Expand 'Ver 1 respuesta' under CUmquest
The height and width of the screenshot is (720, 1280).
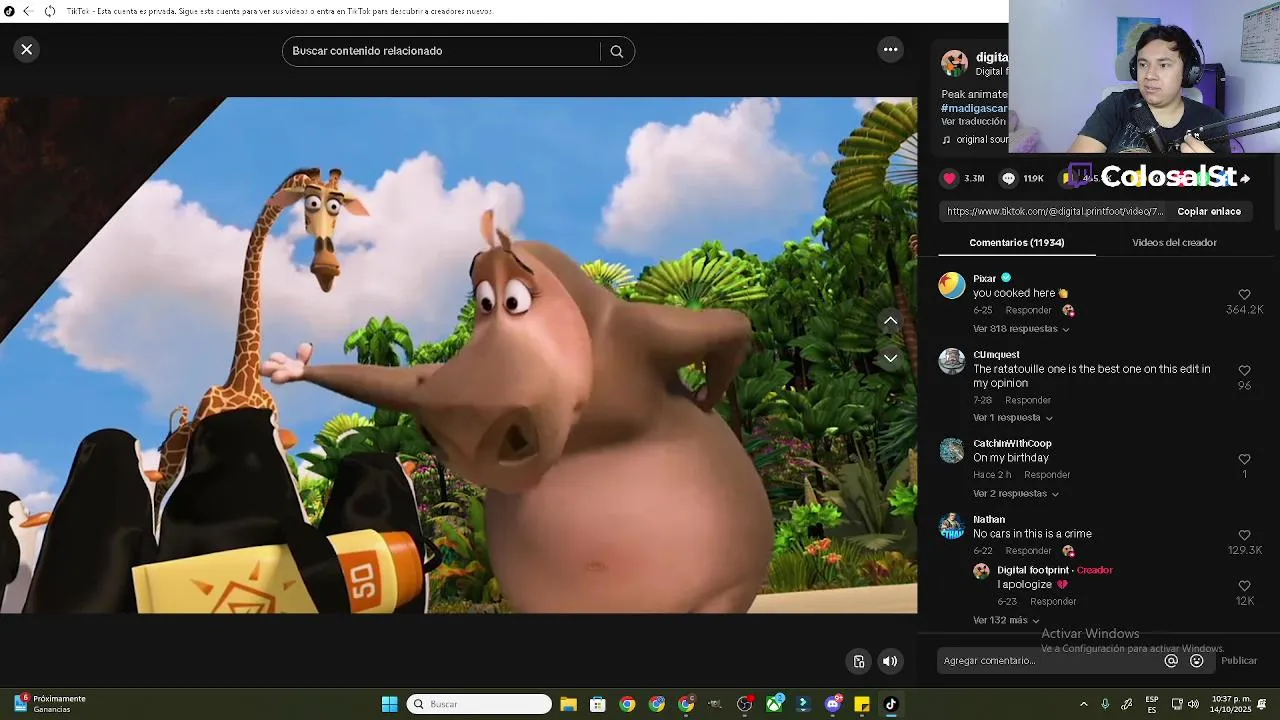[1013, 418]
